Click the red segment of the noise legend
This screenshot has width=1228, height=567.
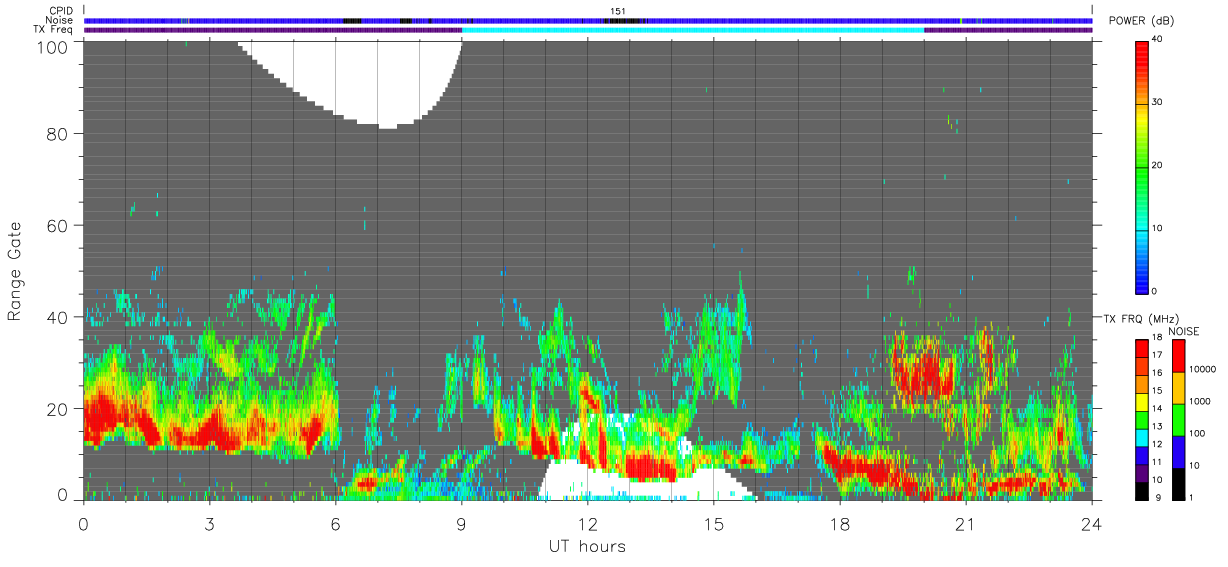pos(1178,357)
